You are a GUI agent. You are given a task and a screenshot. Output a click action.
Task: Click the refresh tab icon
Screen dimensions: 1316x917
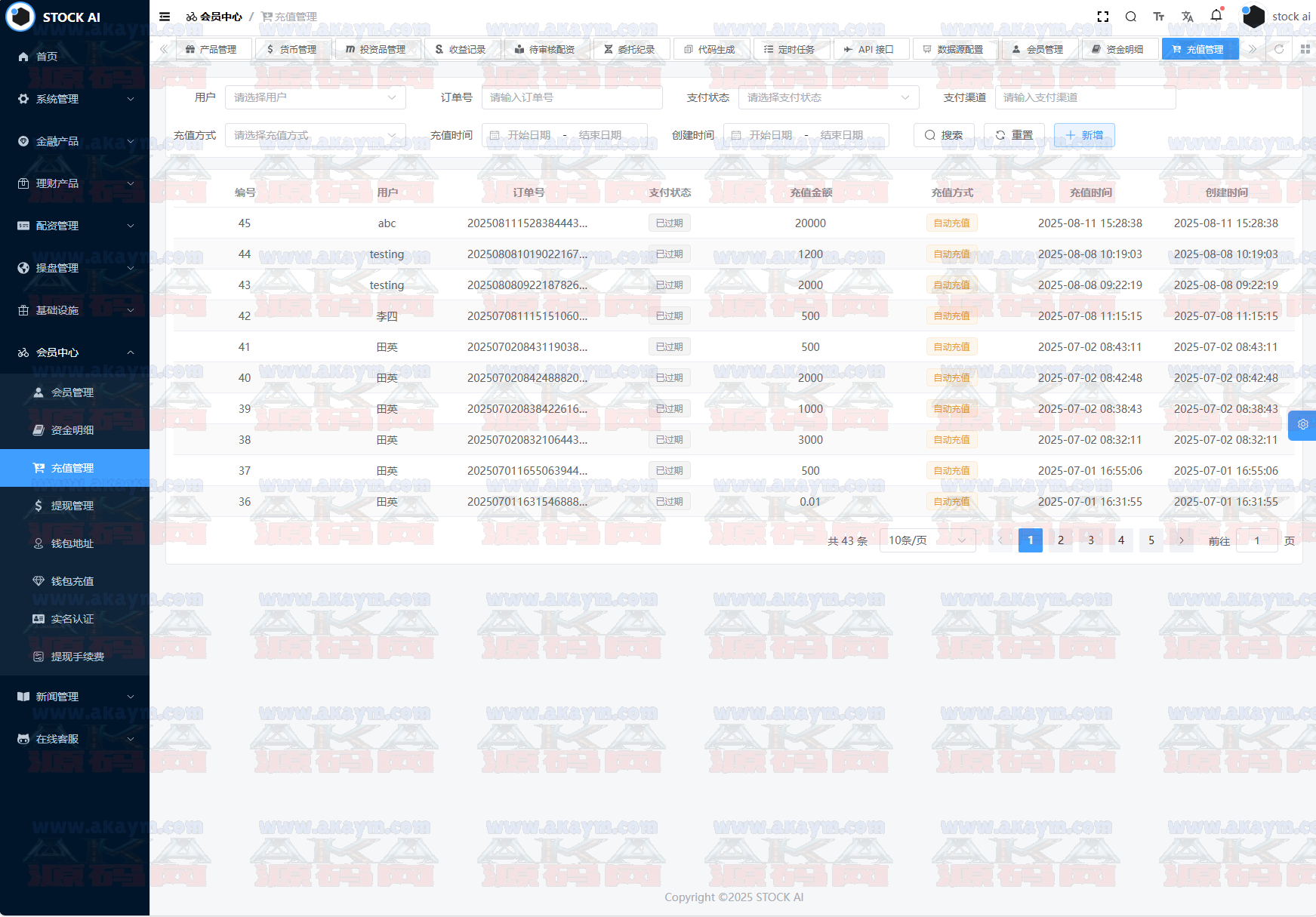pos(1279,49)
